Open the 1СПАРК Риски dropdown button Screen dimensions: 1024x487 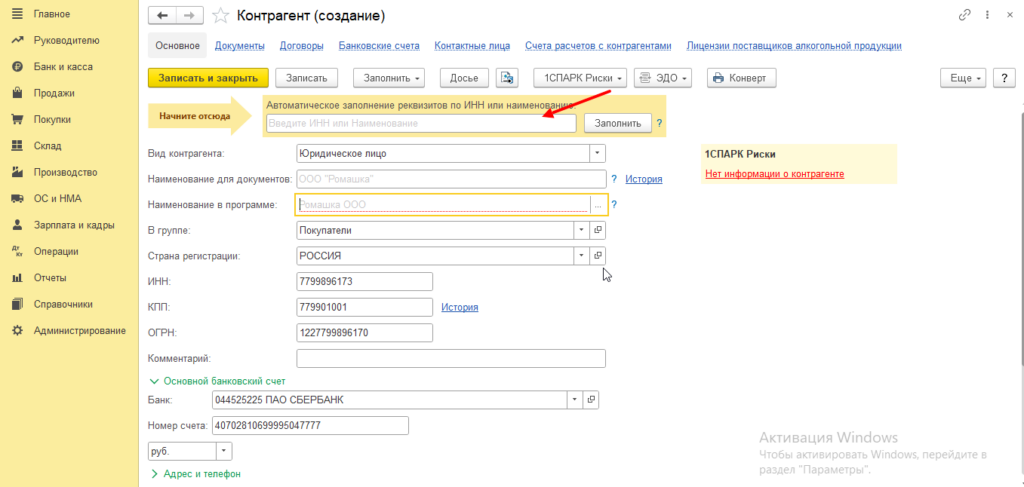click(x=581, y=78)
